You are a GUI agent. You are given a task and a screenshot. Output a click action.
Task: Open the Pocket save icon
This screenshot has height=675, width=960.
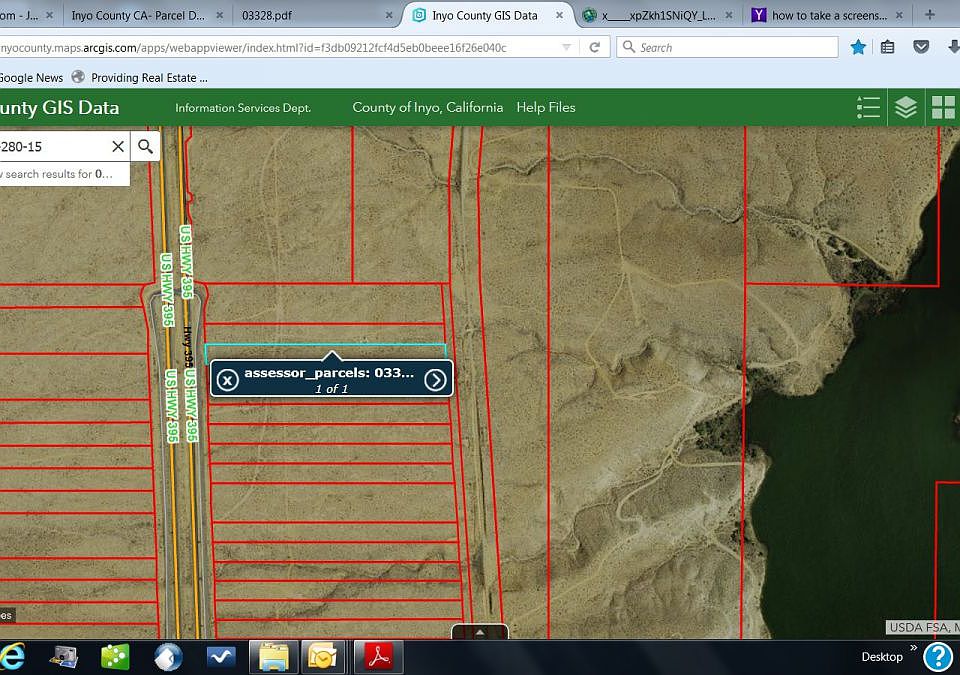[x=922, y=47]
